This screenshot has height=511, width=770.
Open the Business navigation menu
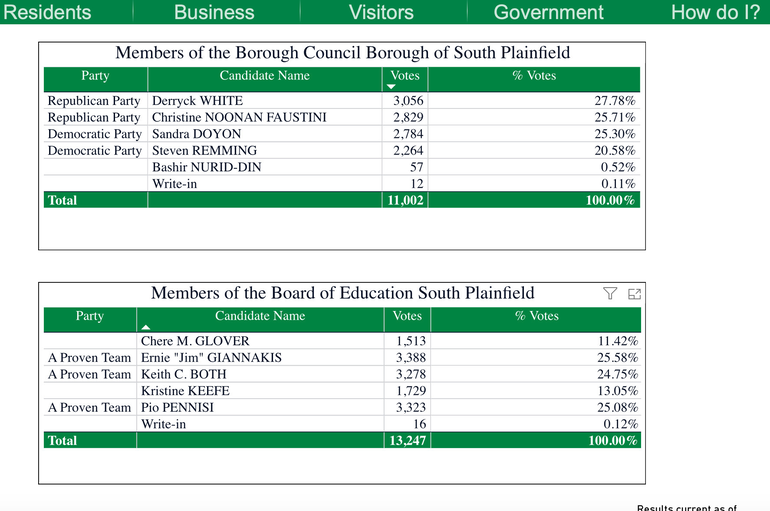[214, 12]
